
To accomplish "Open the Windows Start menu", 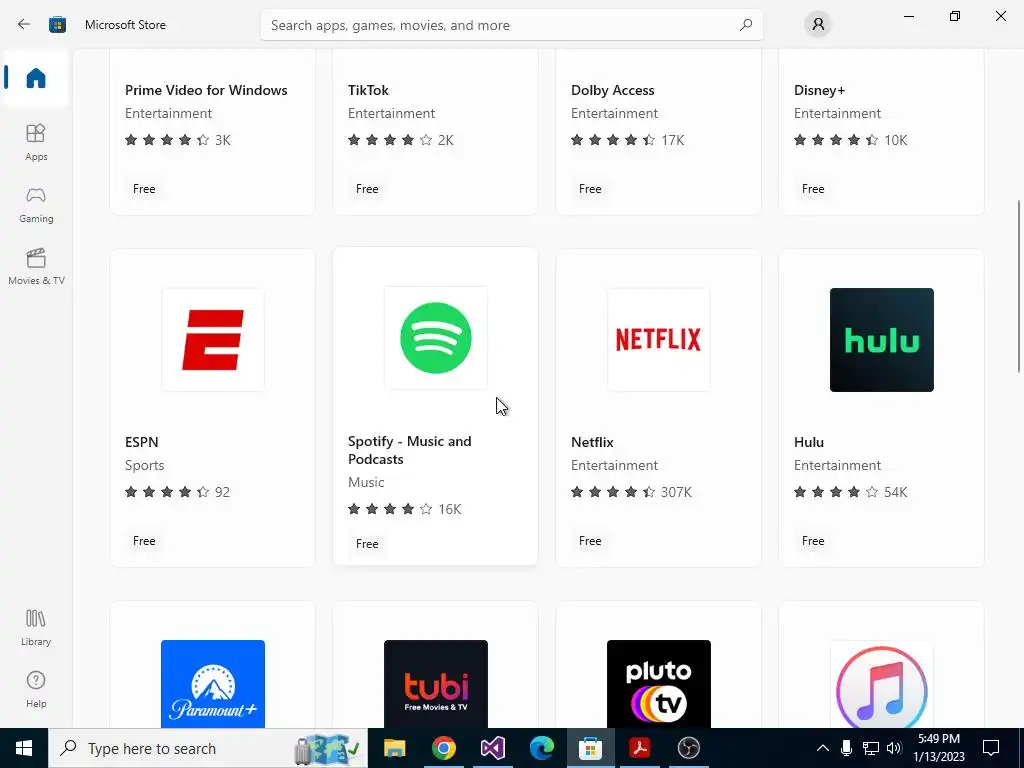I will [x=24, y=748].
